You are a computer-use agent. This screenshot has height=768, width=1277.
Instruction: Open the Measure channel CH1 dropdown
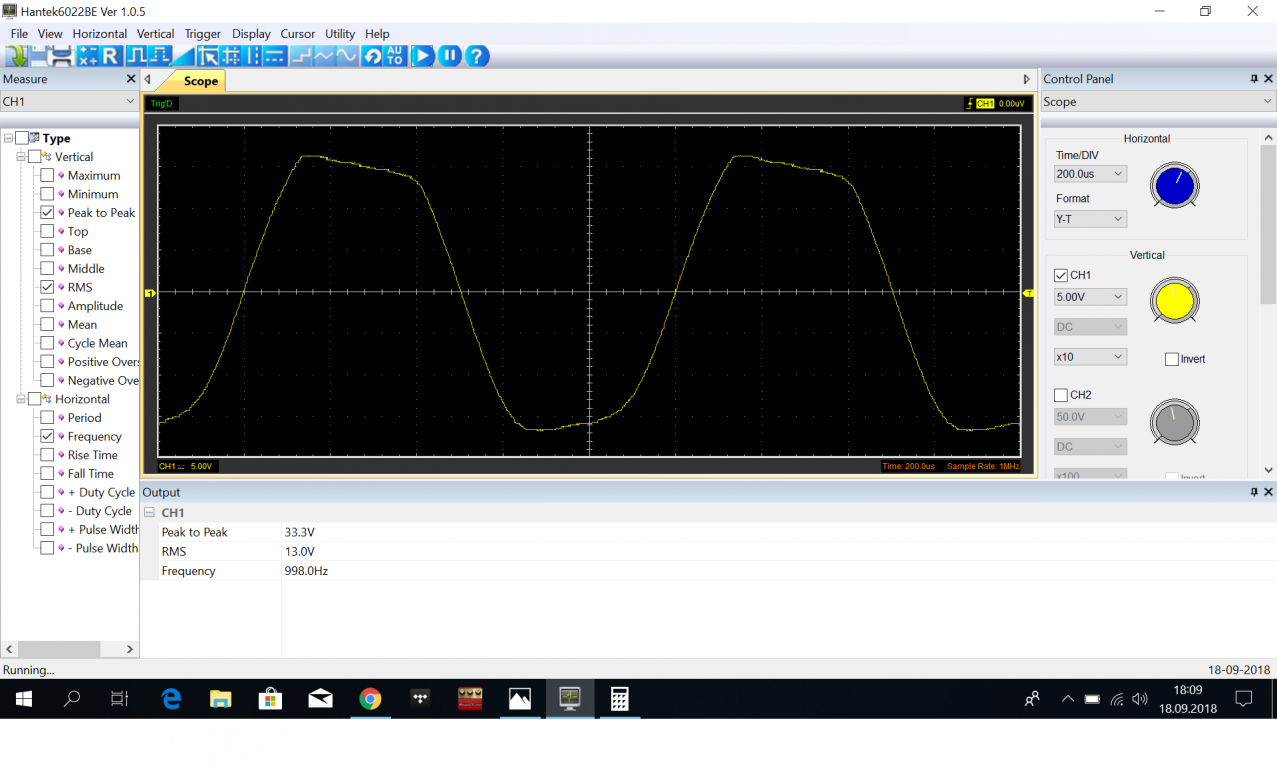pos(69,101)
